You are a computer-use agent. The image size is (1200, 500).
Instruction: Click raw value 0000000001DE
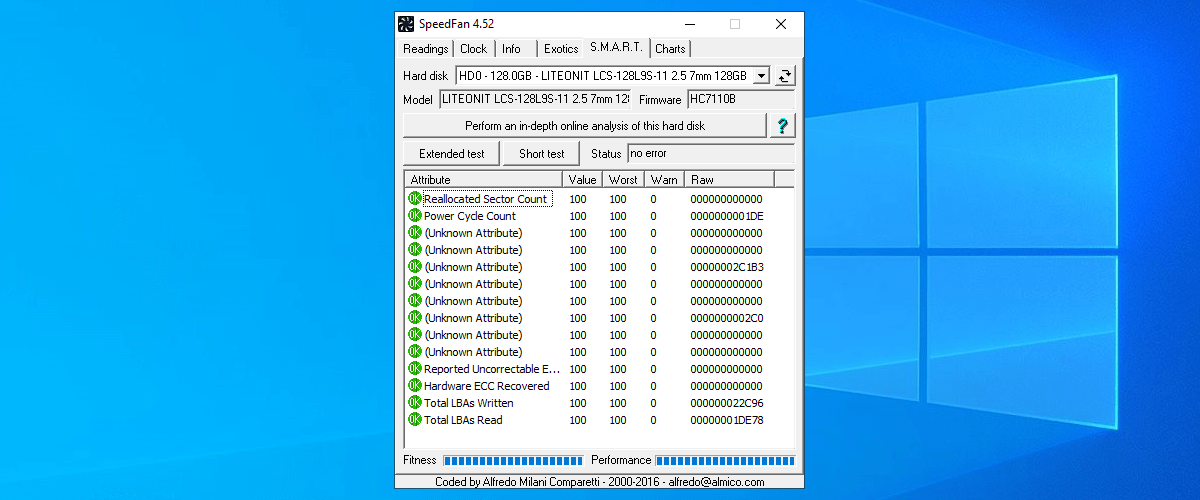pyautogui.click(x=726, y=216)
